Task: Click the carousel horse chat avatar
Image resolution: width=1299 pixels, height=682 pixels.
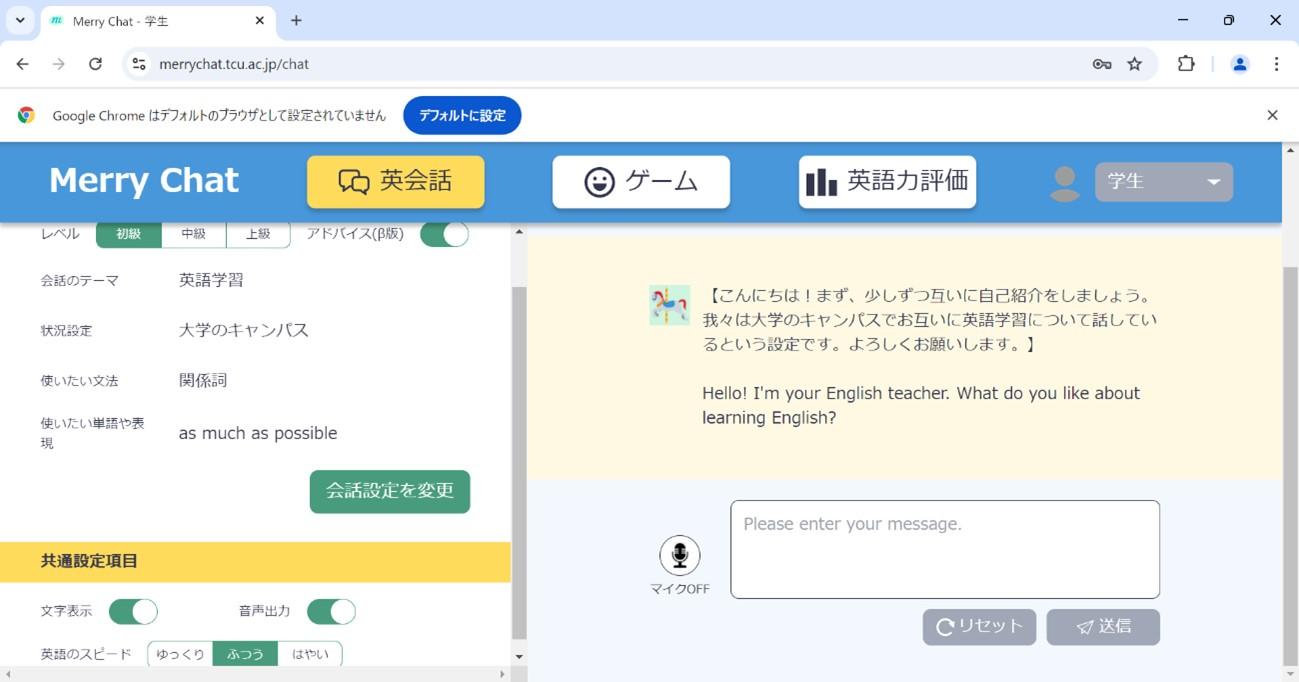Action: 669,306
